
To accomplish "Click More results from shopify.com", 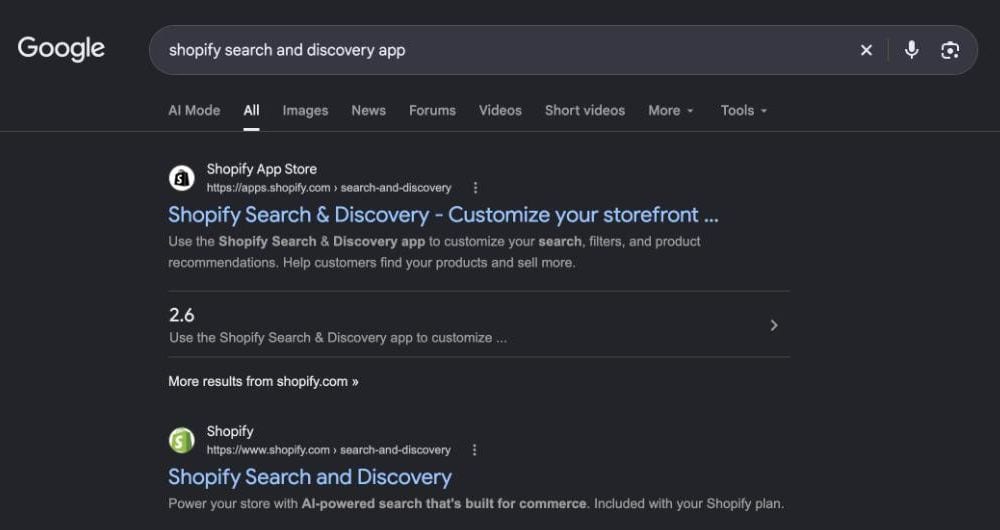I will pyautogui.click(x=263, y=381).
